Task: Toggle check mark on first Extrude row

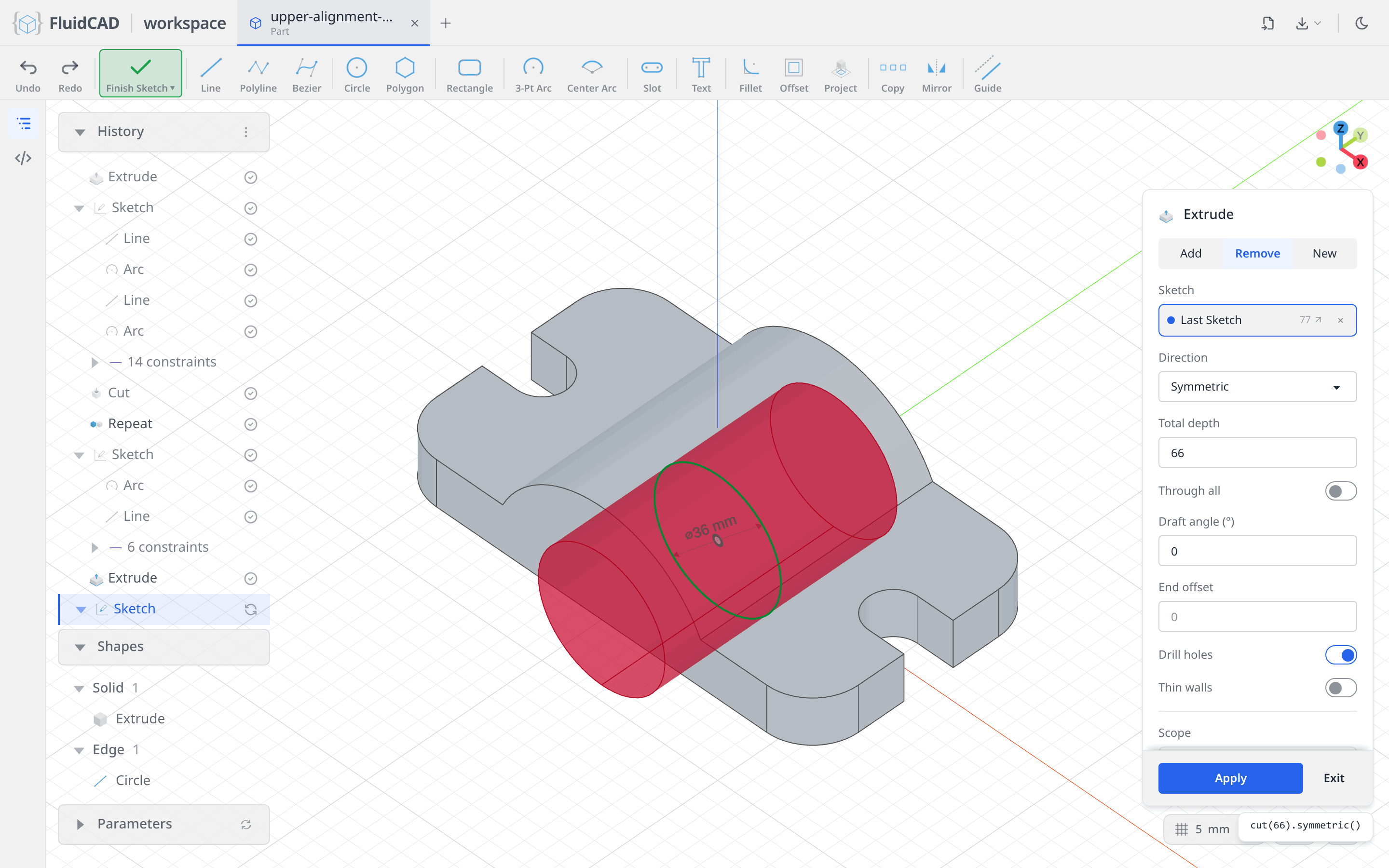Action: [x=250, y=177]
